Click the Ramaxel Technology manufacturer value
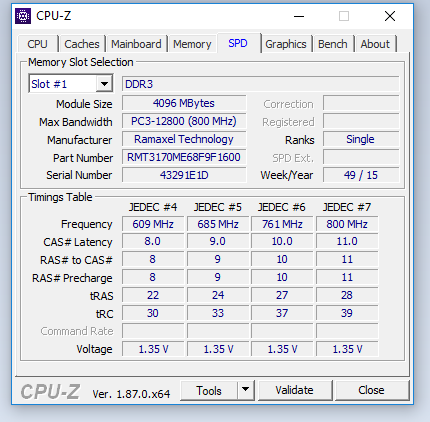 point(184,139)
